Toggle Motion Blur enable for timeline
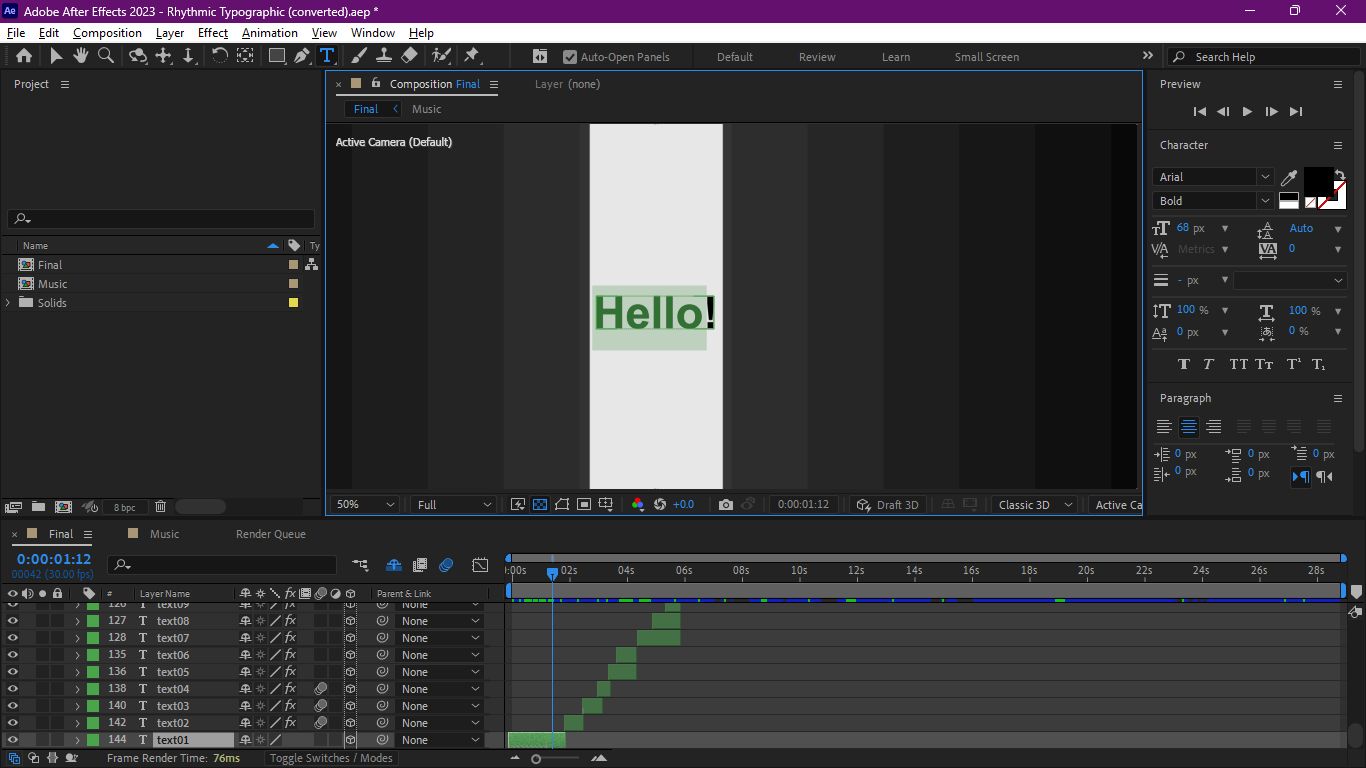The image size is (1366, 768). click(446, 565)
